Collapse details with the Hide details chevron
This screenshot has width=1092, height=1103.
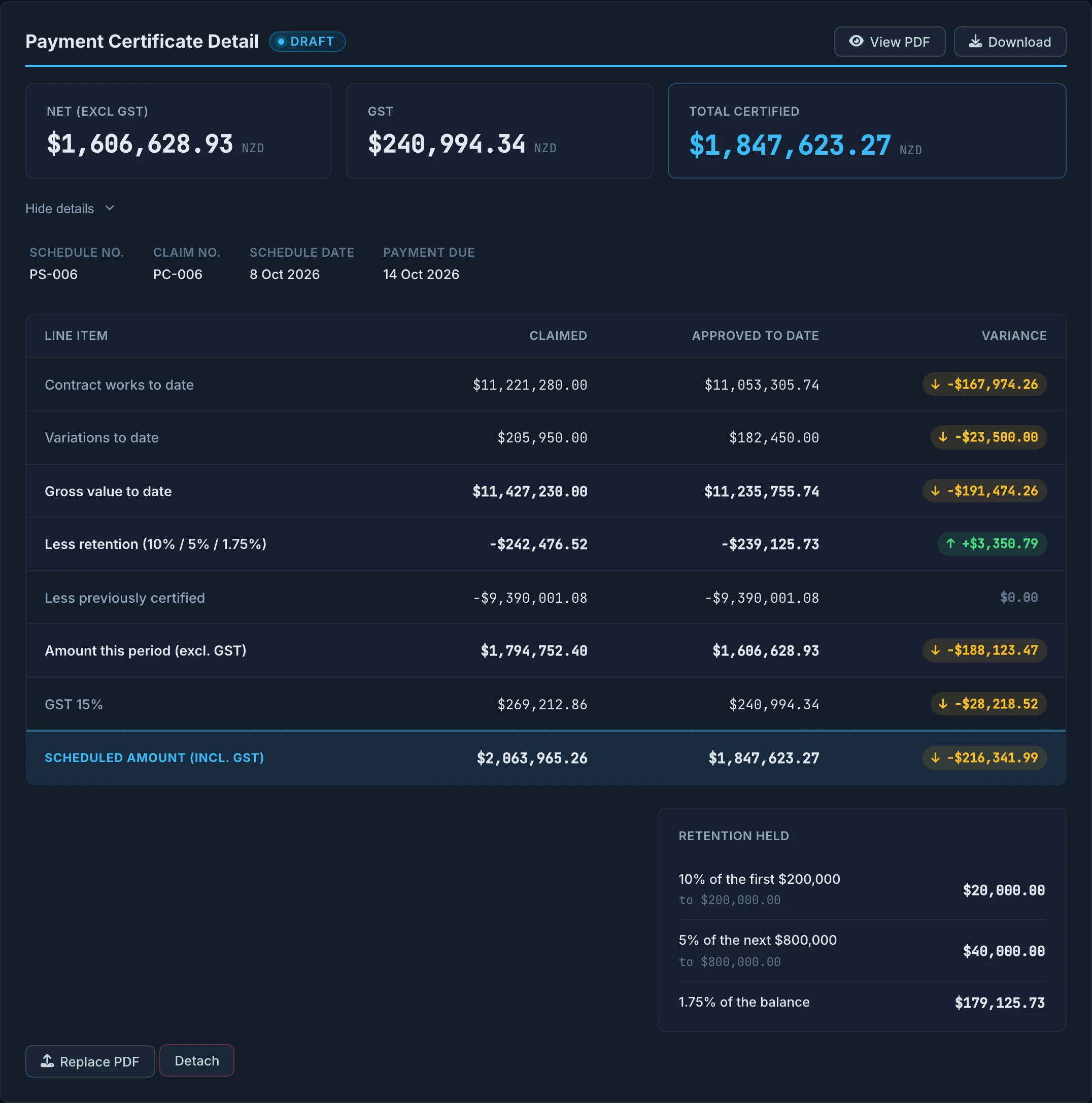[x=110, y=209]
